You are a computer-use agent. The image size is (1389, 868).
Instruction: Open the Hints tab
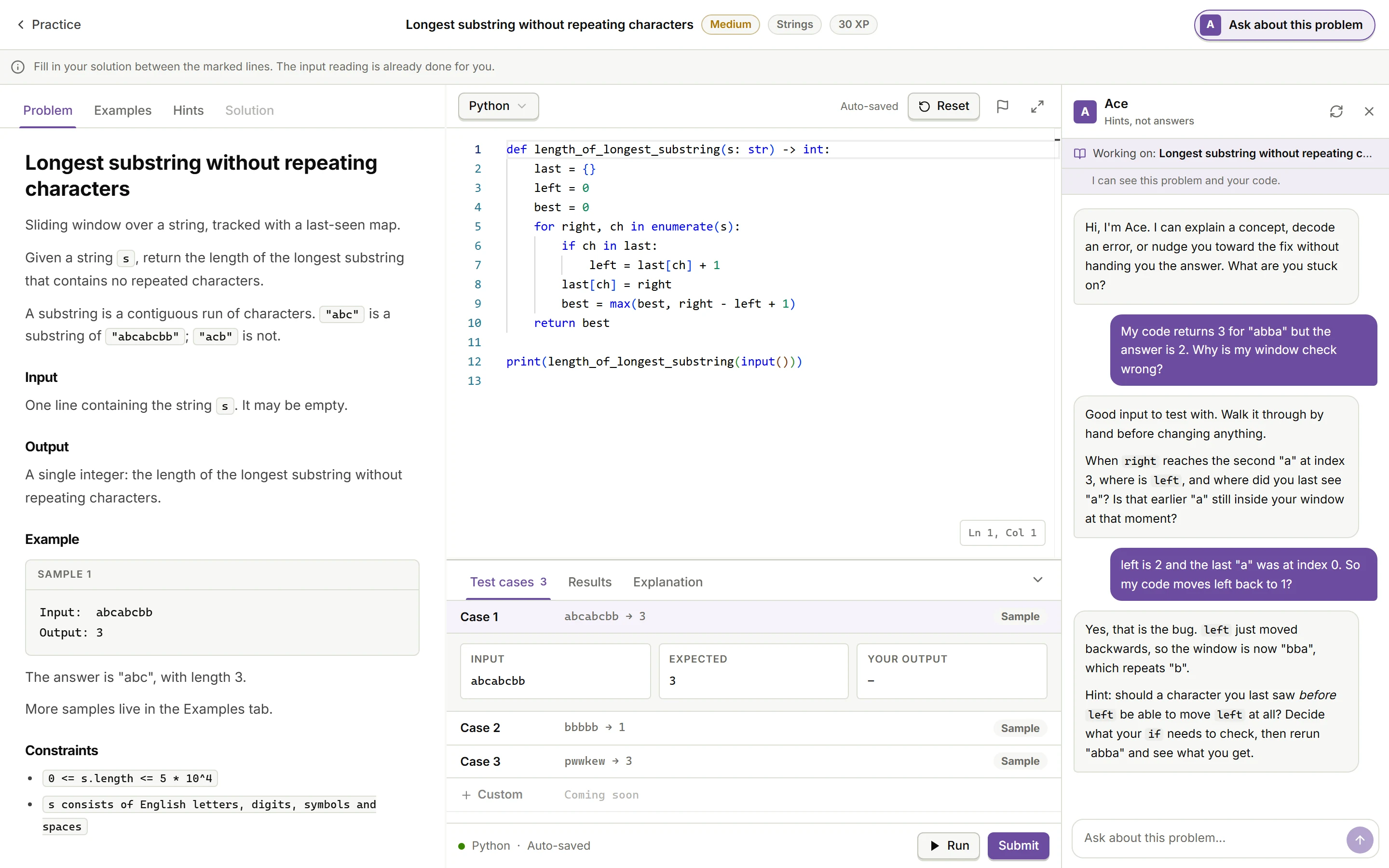(x=188, y=110)
